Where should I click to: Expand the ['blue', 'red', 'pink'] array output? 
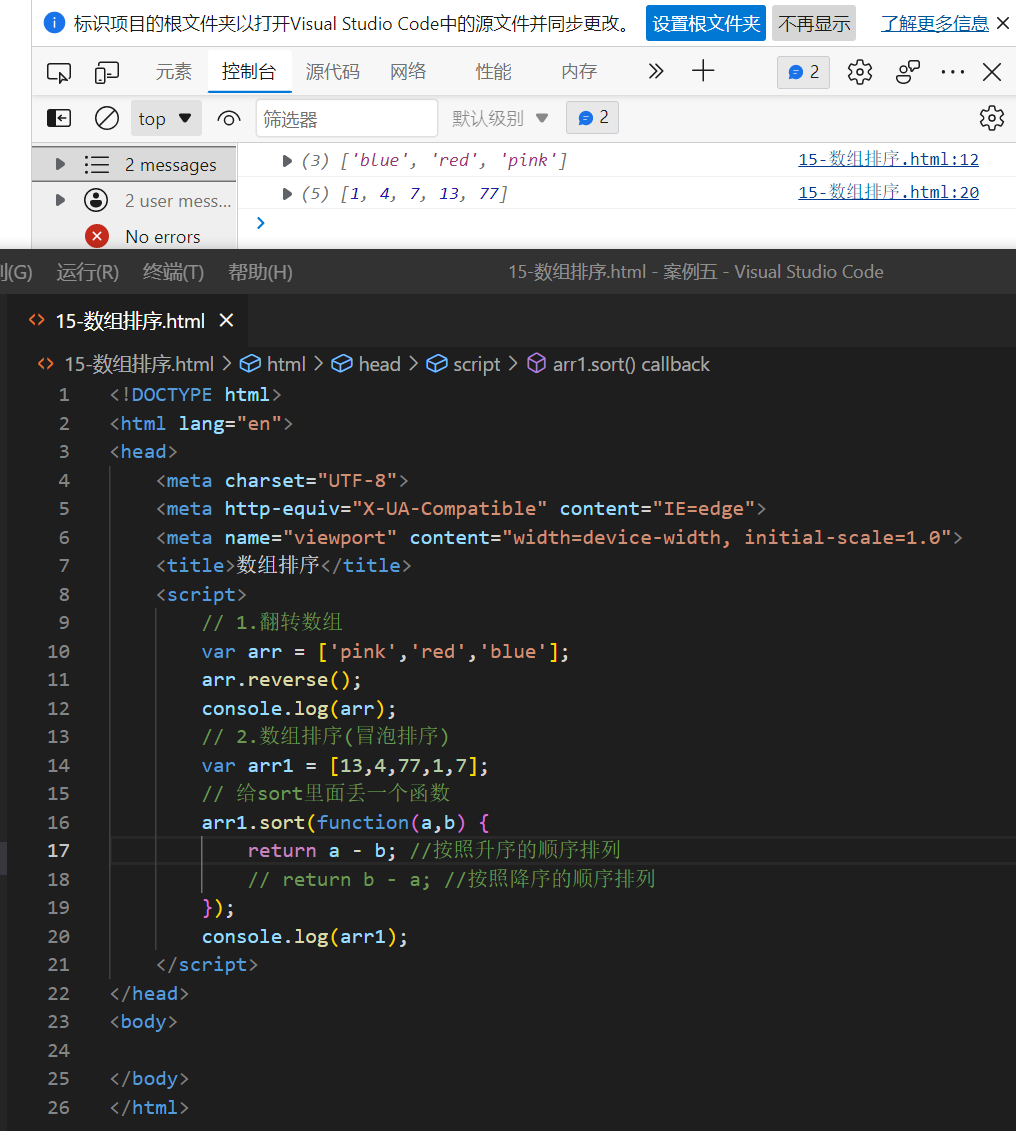(288, 160)
